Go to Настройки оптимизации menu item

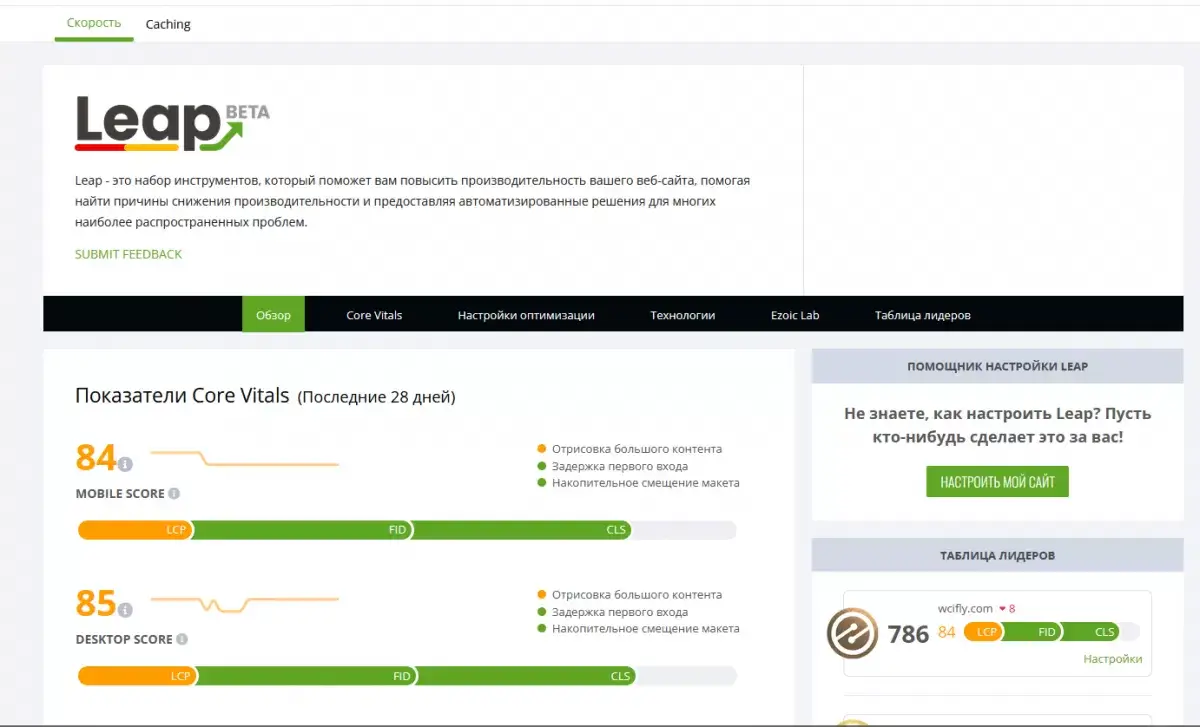(x=526, y=315)
